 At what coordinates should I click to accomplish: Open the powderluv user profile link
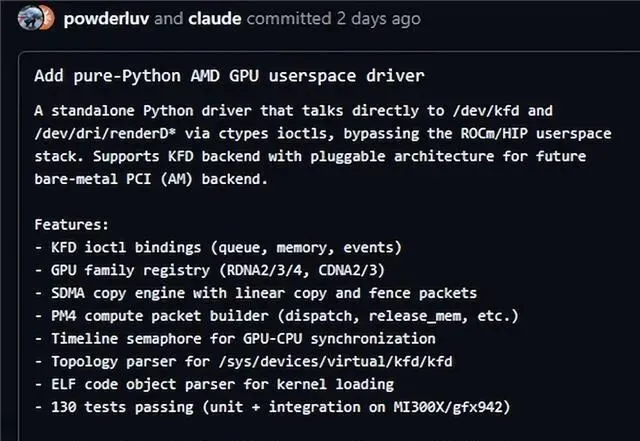(105, 18)
